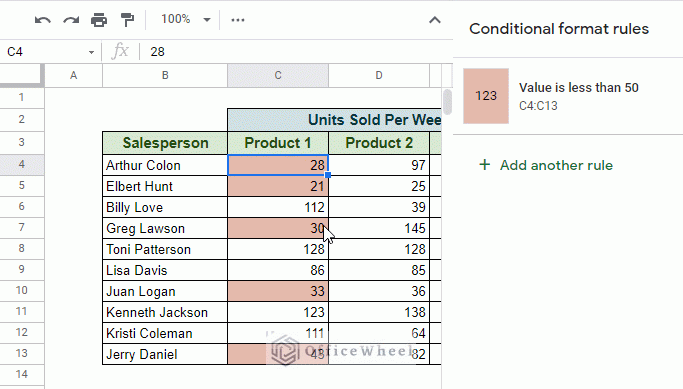Select column B header
The image size is (683, 389).
point(165,75)
